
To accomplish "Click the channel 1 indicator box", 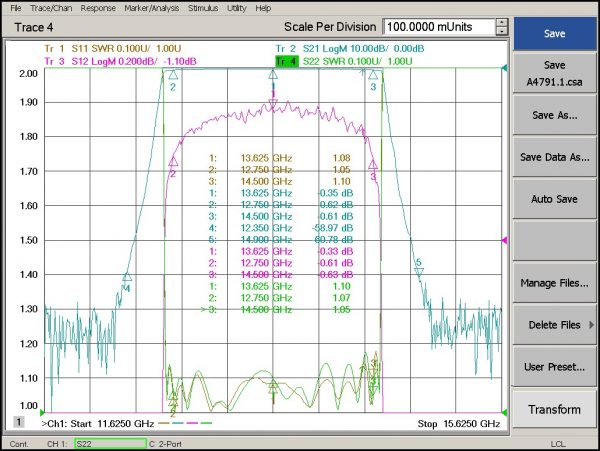I will coord(18,422).
